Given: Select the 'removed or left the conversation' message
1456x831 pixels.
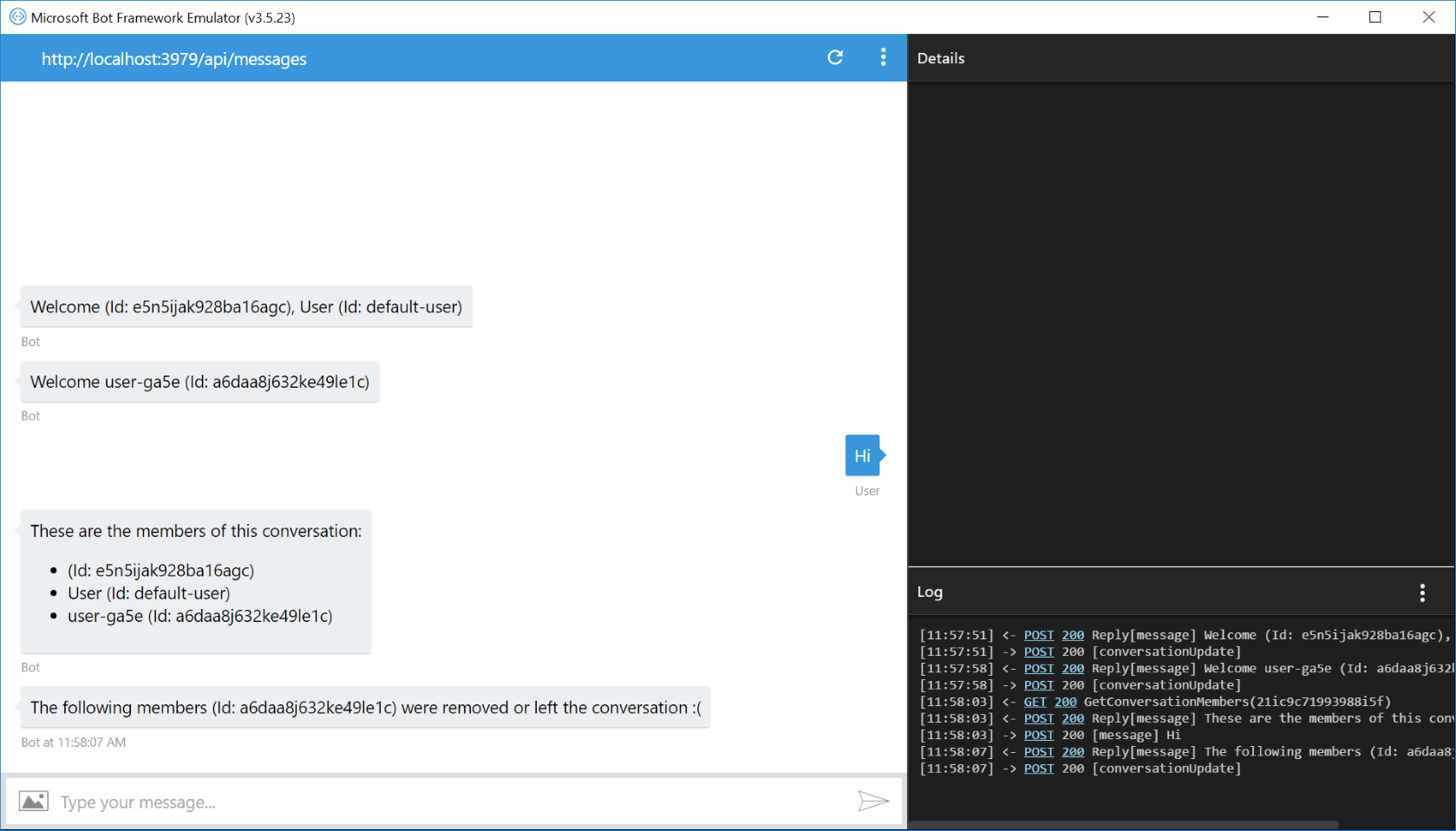Looking at the screenshot, I should 365,708.
